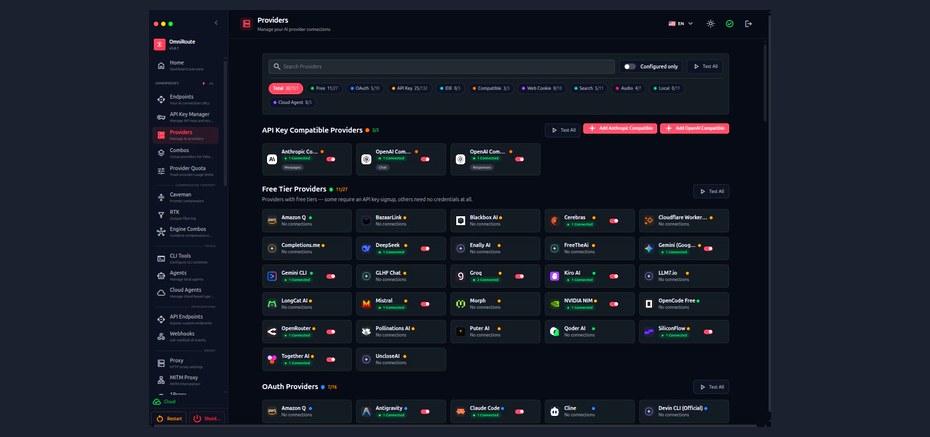Click the Kiro AI provider logo
Screen dimensions: 930x437
(555, 276)
